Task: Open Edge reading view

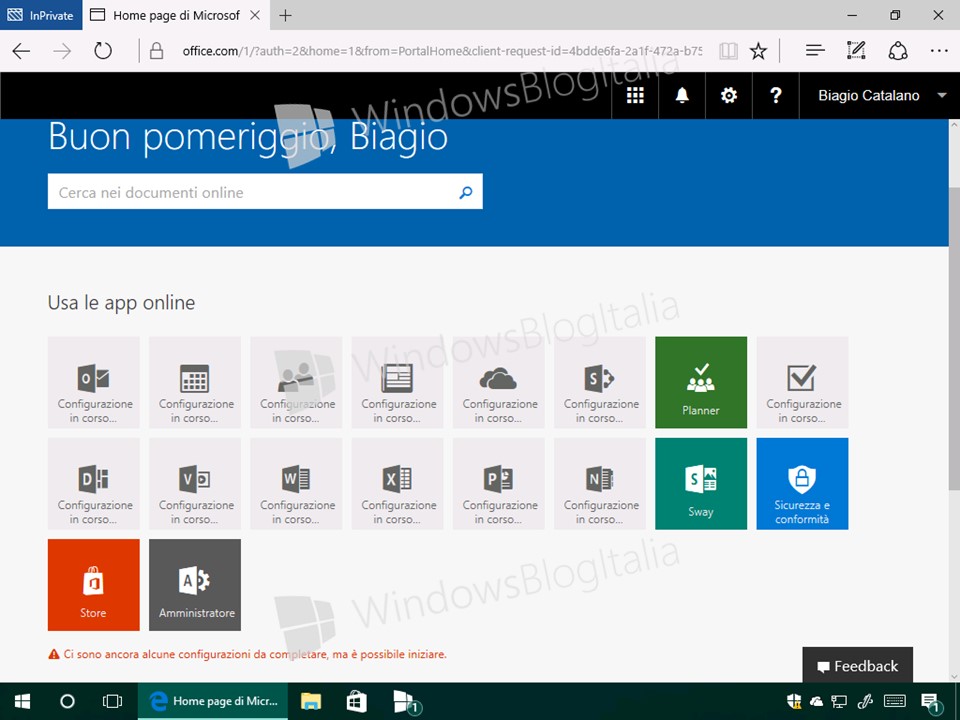Action: click(x=728, y=51)
